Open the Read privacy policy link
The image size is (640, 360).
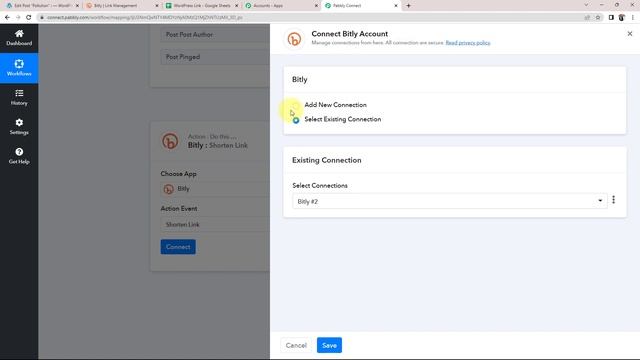tap(468, 43)
